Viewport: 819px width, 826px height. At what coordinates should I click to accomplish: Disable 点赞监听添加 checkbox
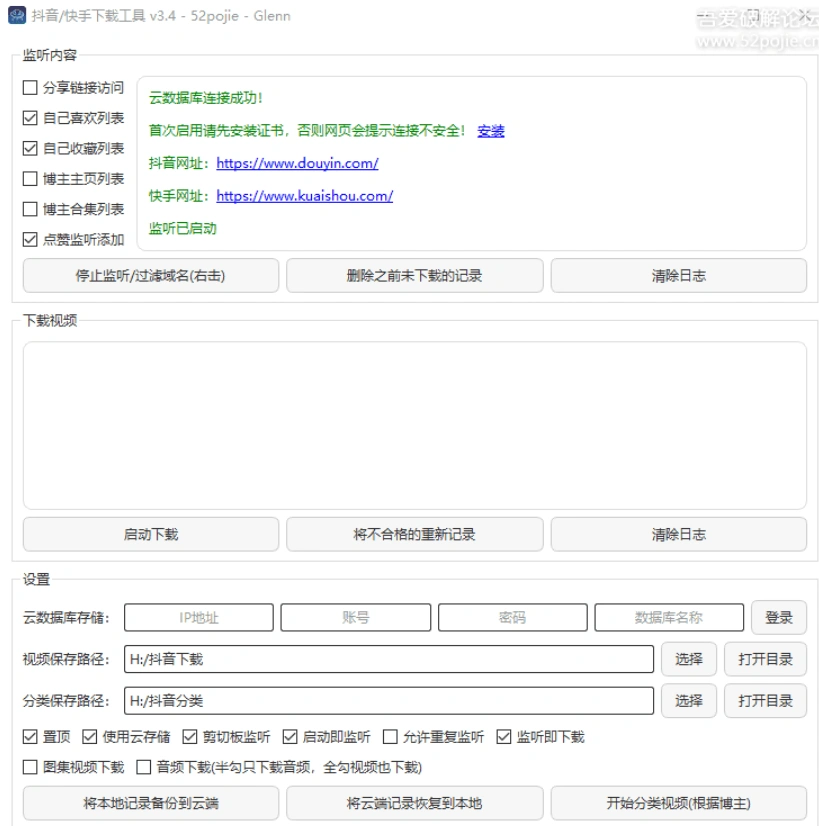30,240
